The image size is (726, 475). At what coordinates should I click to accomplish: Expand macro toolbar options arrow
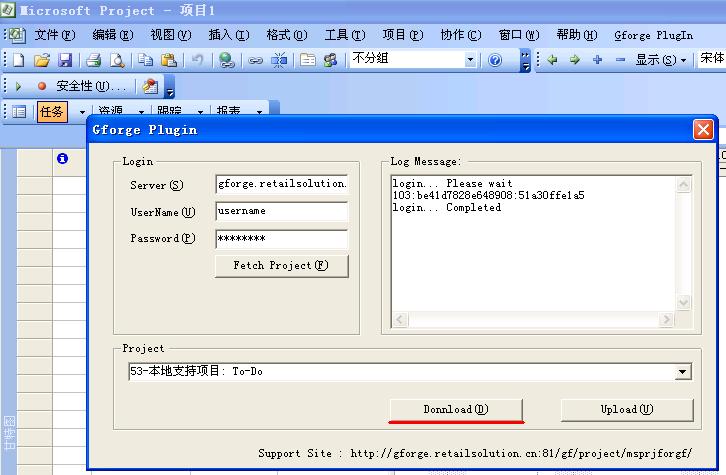(x=170, y=87)
